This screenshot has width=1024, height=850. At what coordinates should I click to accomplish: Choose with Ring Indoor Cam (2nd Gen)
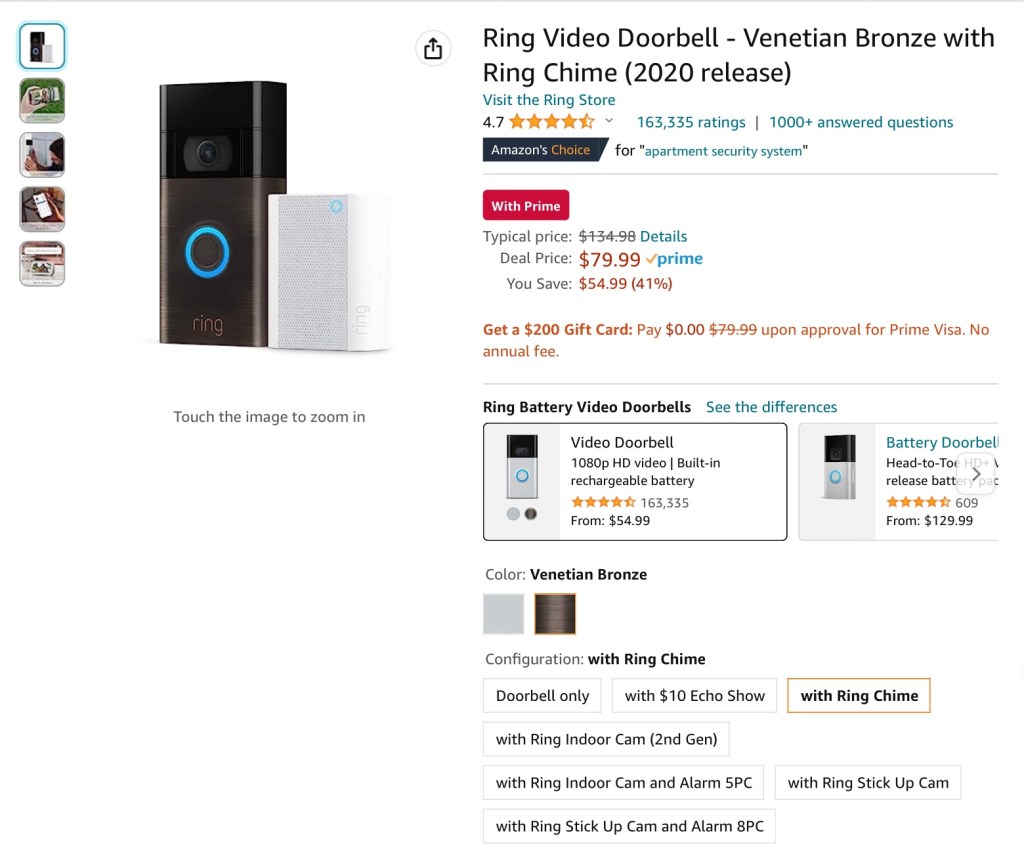[x=606, y=740]
